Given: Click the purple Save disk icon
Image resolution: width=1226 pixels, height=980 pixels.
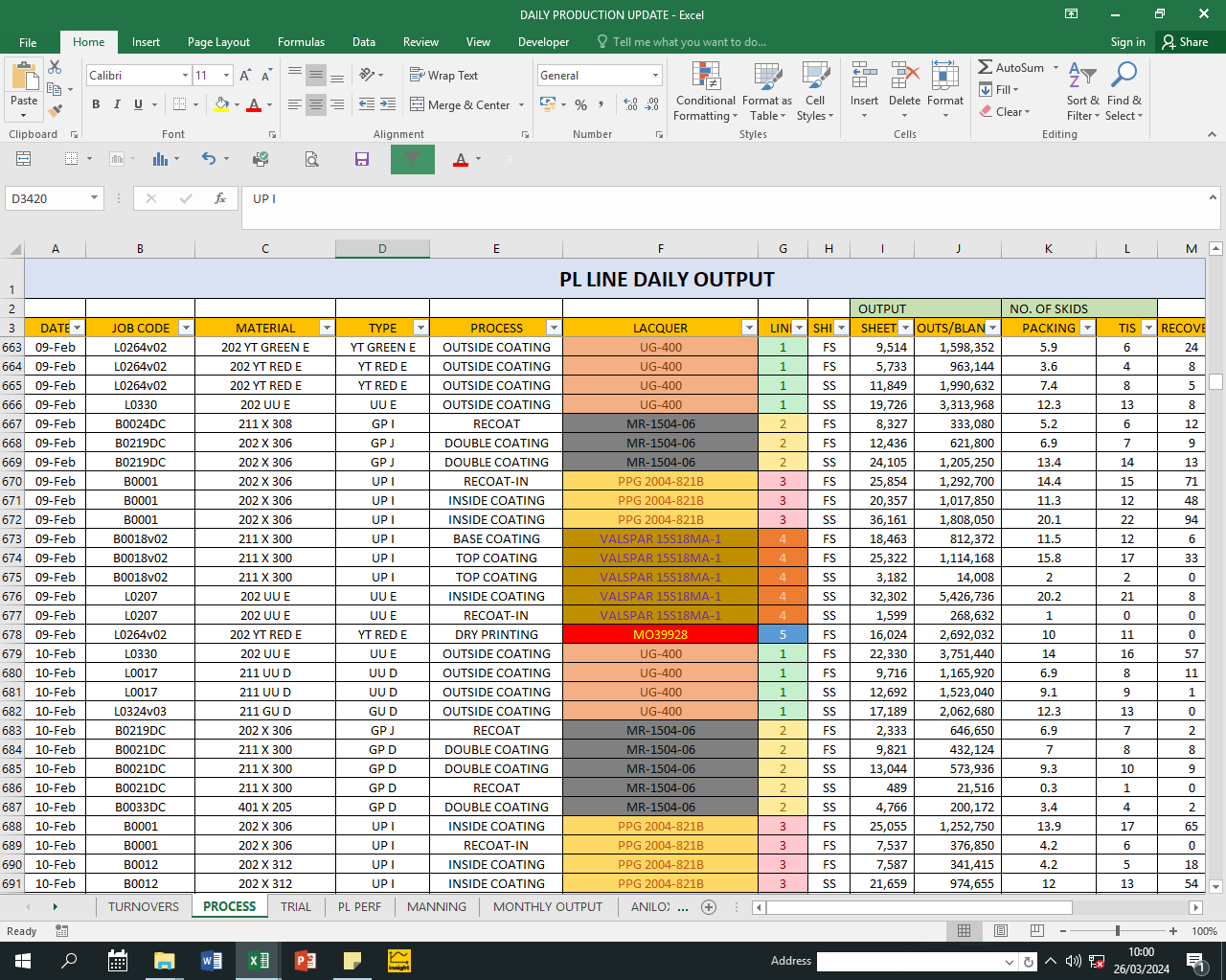Looking at the screenshot, I should 362,159.
